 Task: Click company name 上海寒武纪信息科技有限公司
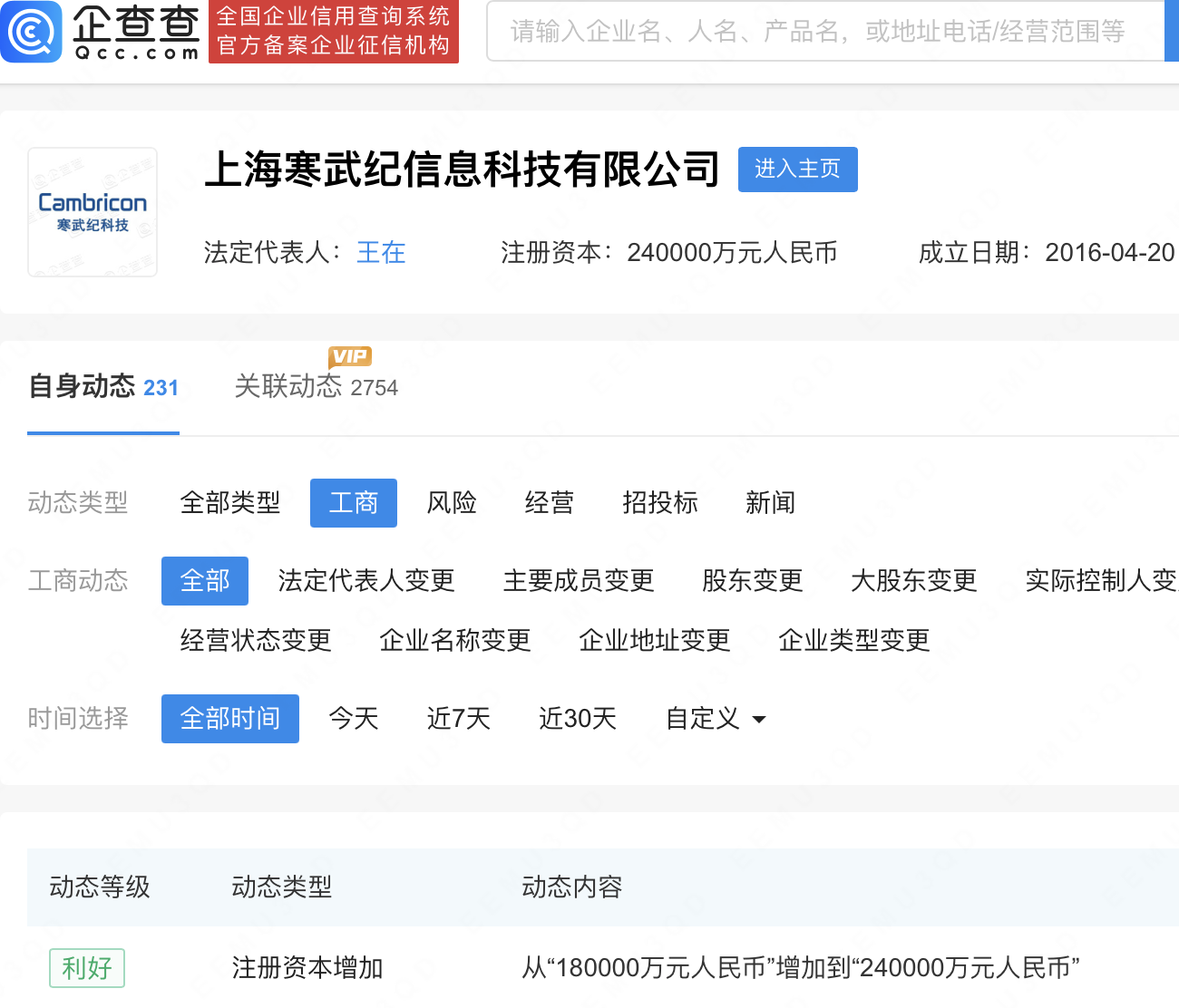point(463,170)
